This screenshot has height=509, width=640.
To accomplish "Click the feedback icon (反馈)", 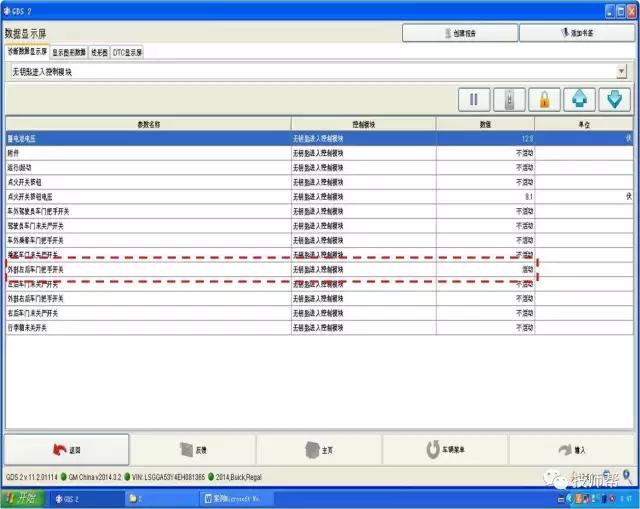I will pyautogui.click(x=186, y=450).
